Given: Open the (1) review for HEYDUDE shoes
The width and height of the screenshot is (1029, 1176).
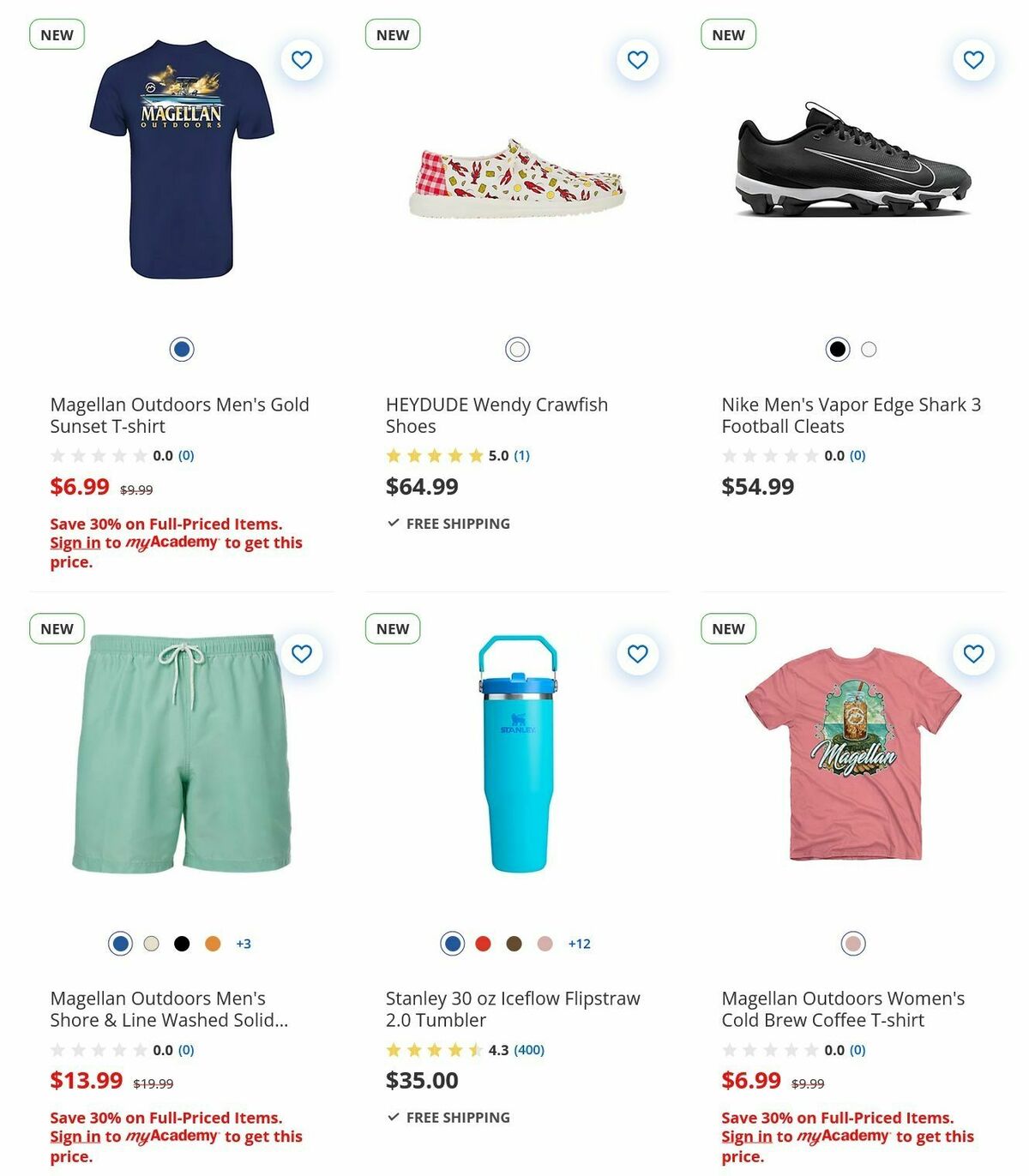Looking at the screenshot, I should coord(522,455).
